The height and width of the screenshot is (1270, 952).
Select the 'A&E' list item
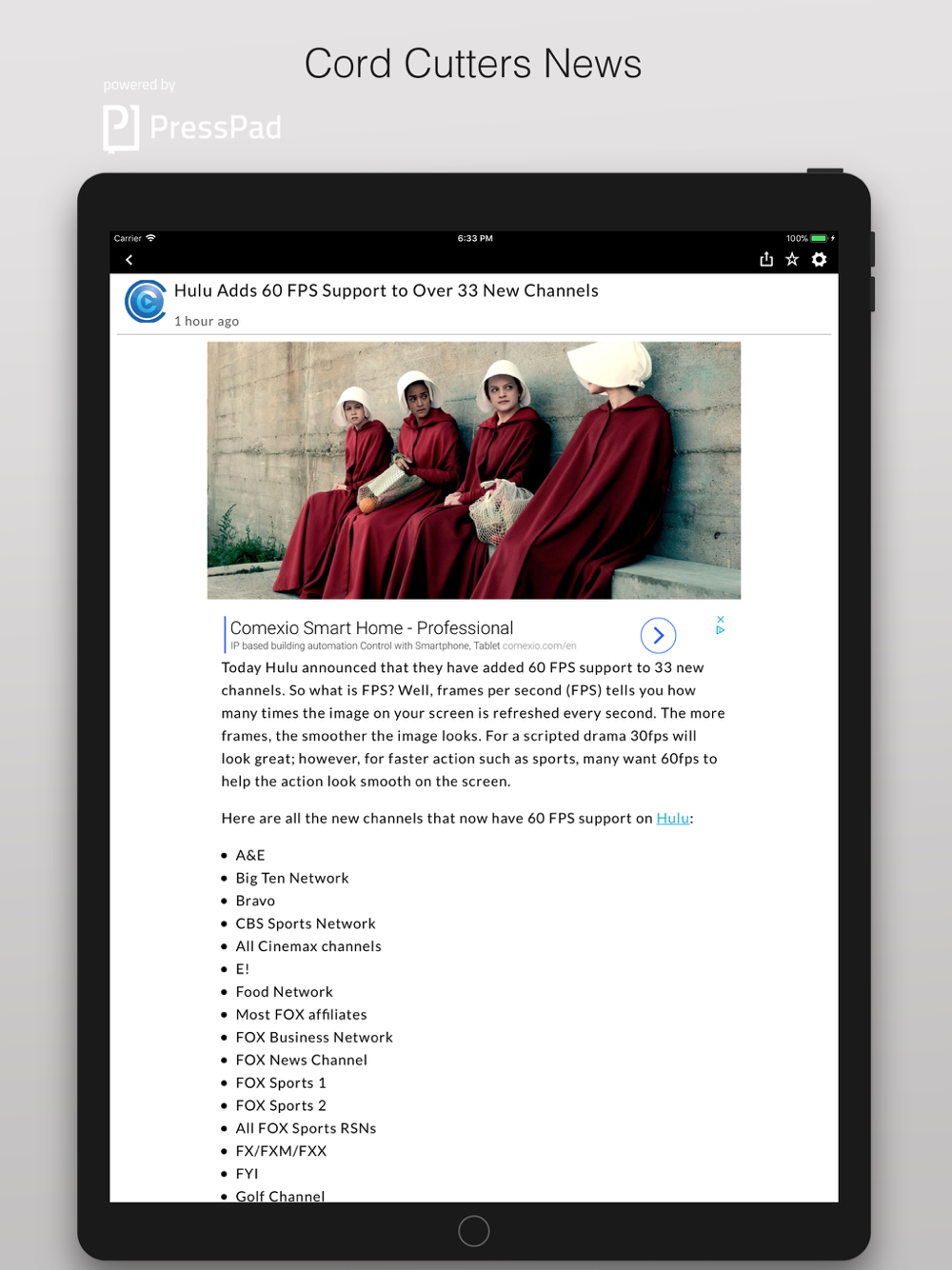(x=250, y=855)
